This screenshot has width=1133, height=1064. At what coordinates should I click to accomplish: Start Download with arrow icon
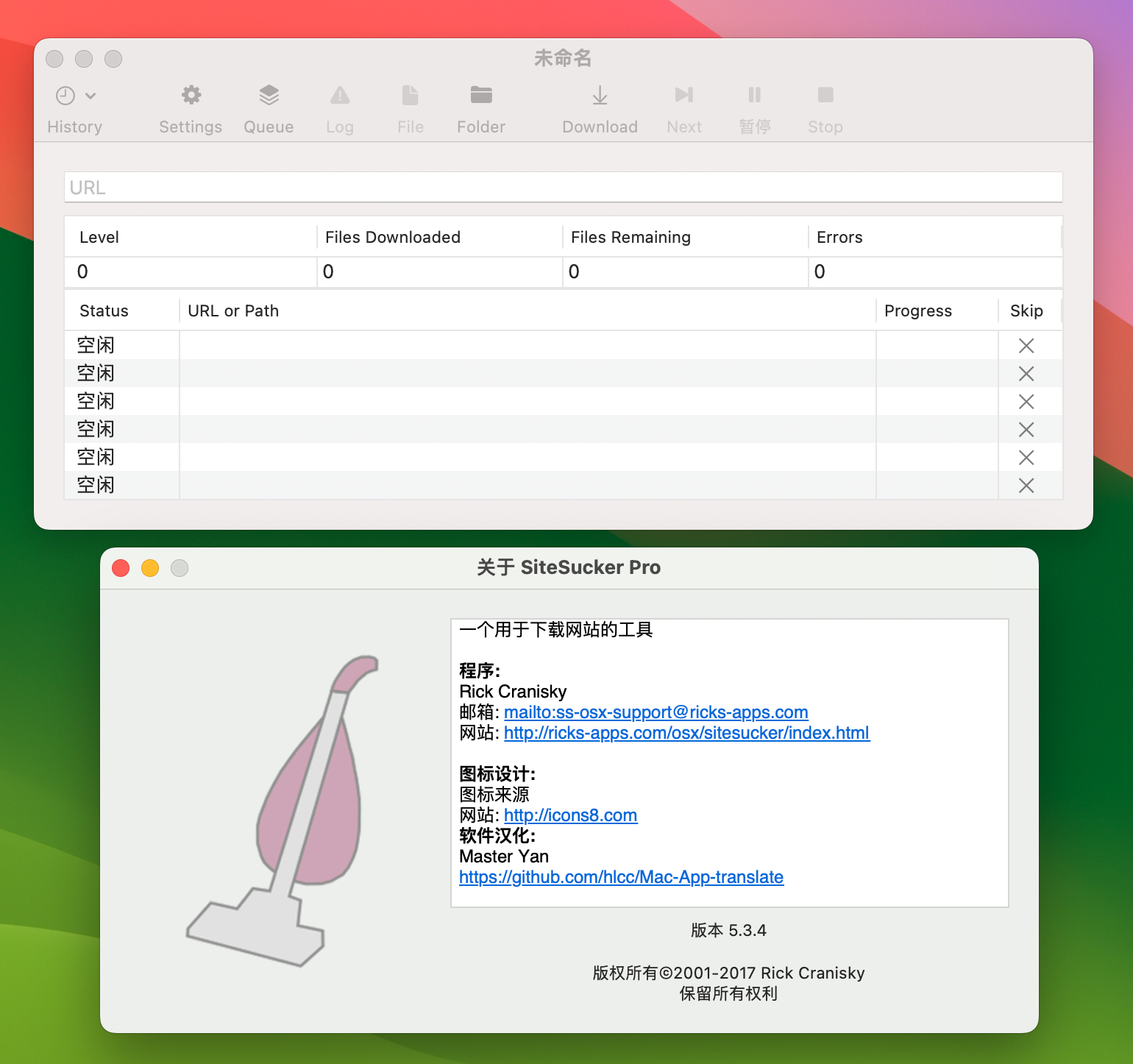[600, 95]
